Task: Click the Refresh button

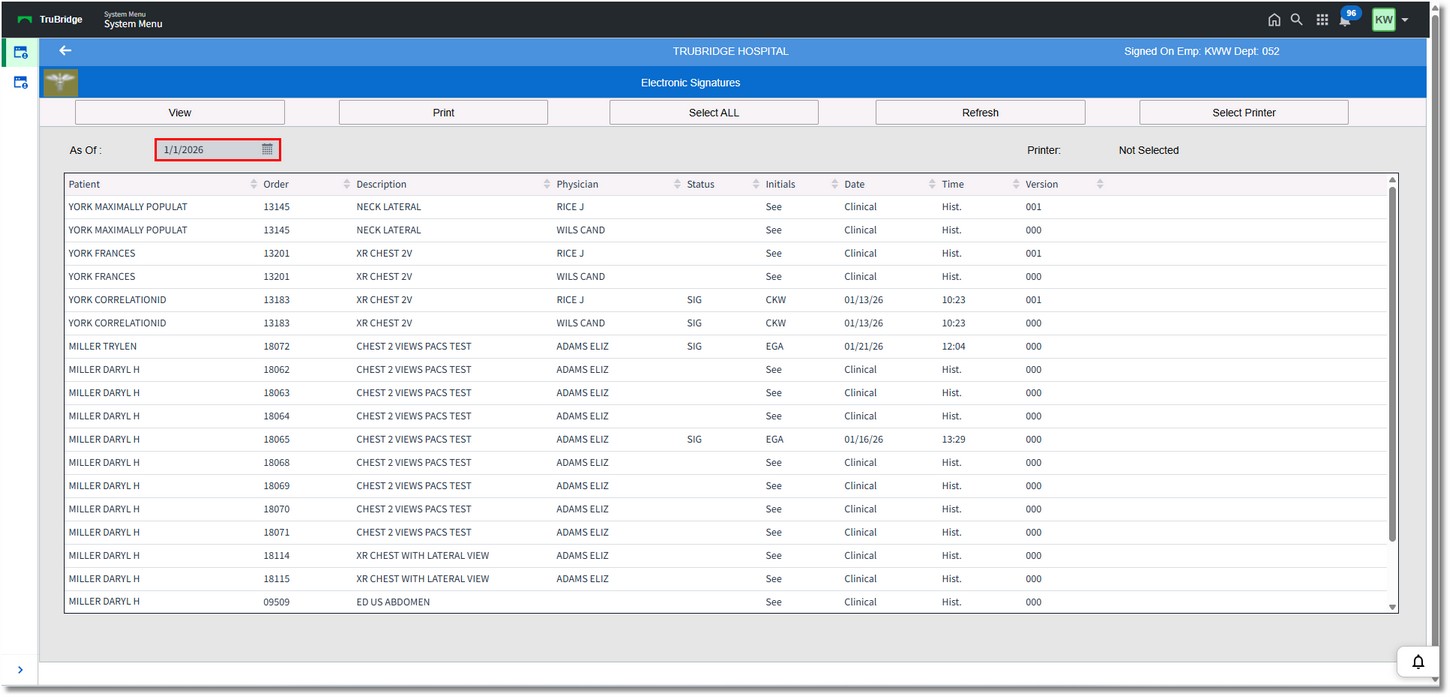Action: [979, 111]
